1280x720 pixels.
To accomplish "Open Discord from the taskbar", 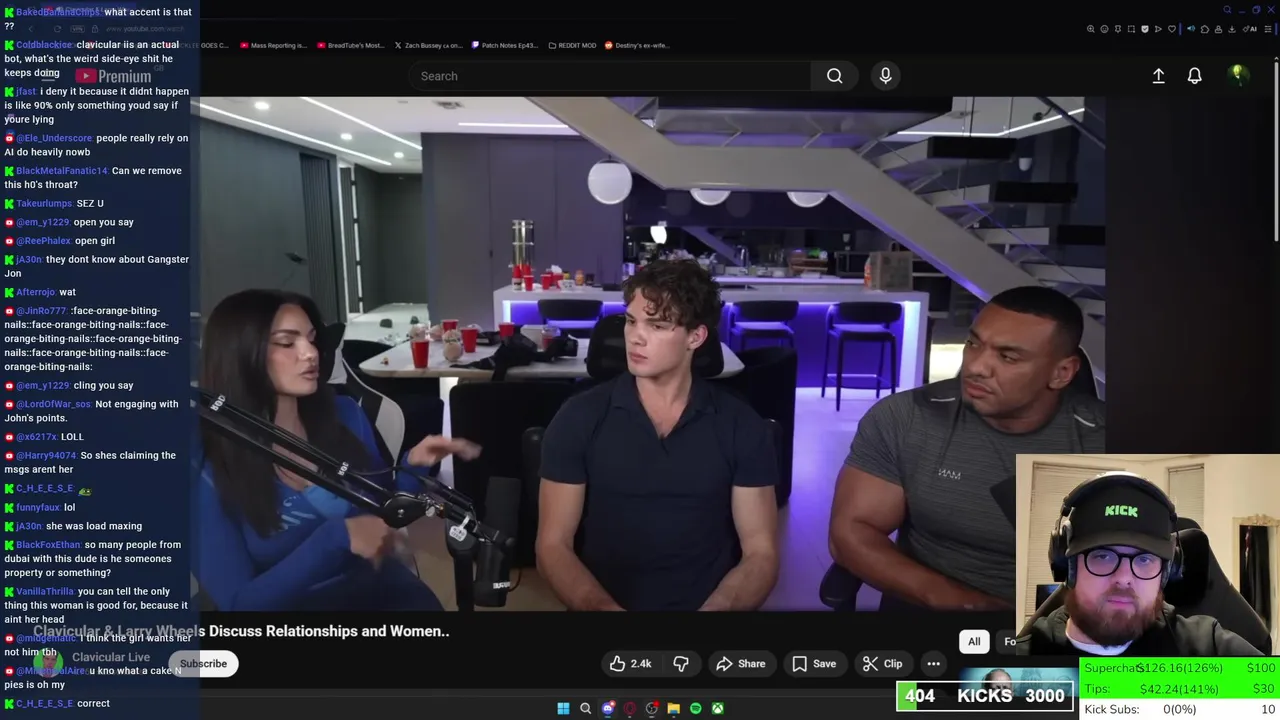I will click(608, 708).
